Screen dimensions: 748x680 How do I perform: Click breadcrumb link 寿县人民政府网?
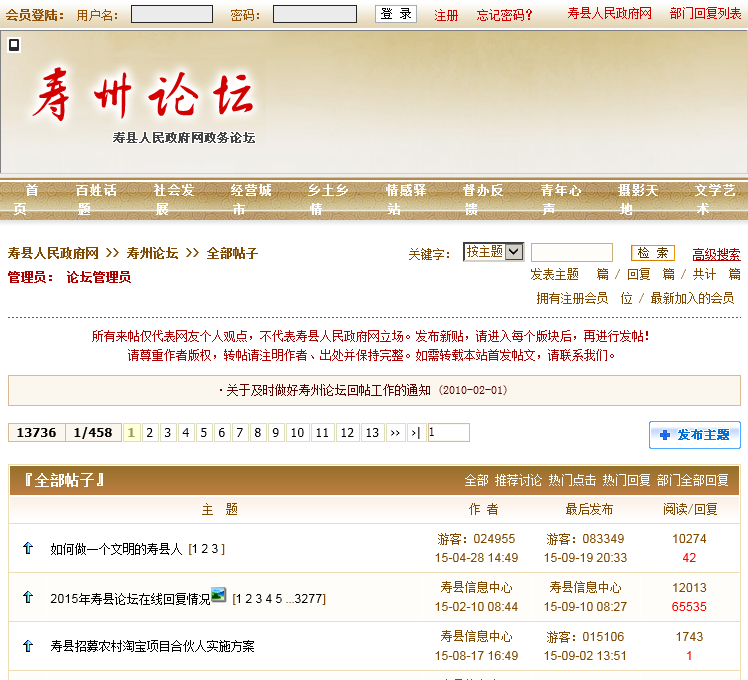coord(53,253)
